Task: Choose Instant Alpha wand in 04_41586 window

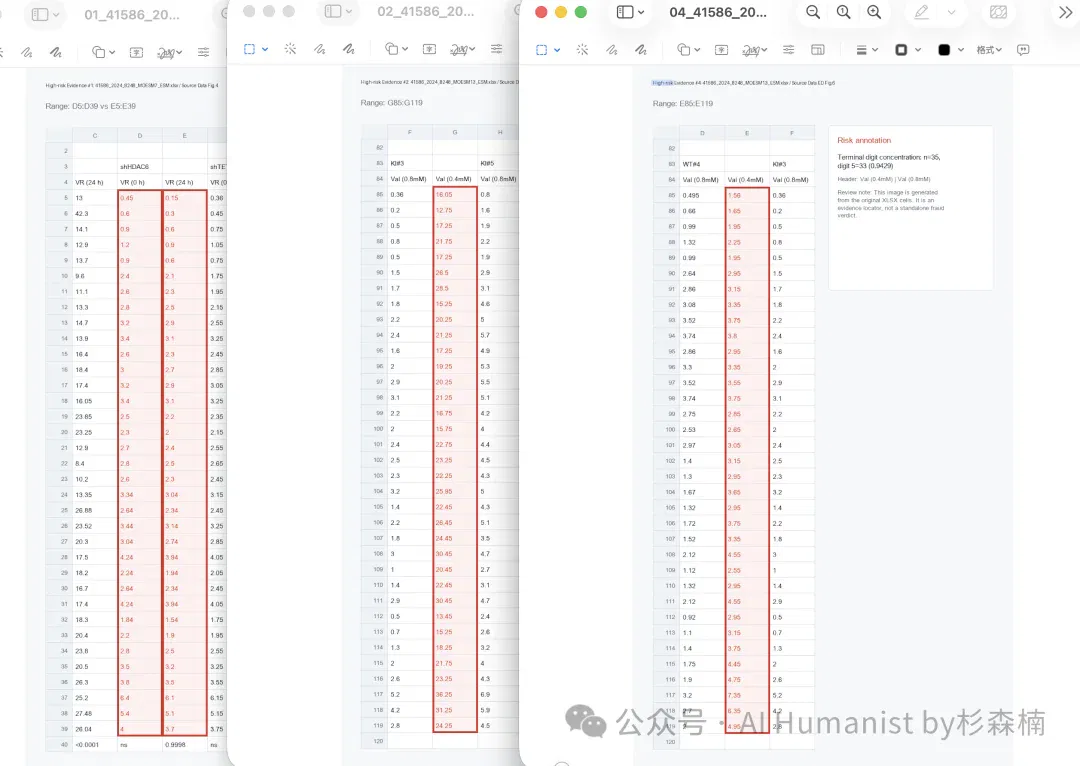Action: coord(583,50)
